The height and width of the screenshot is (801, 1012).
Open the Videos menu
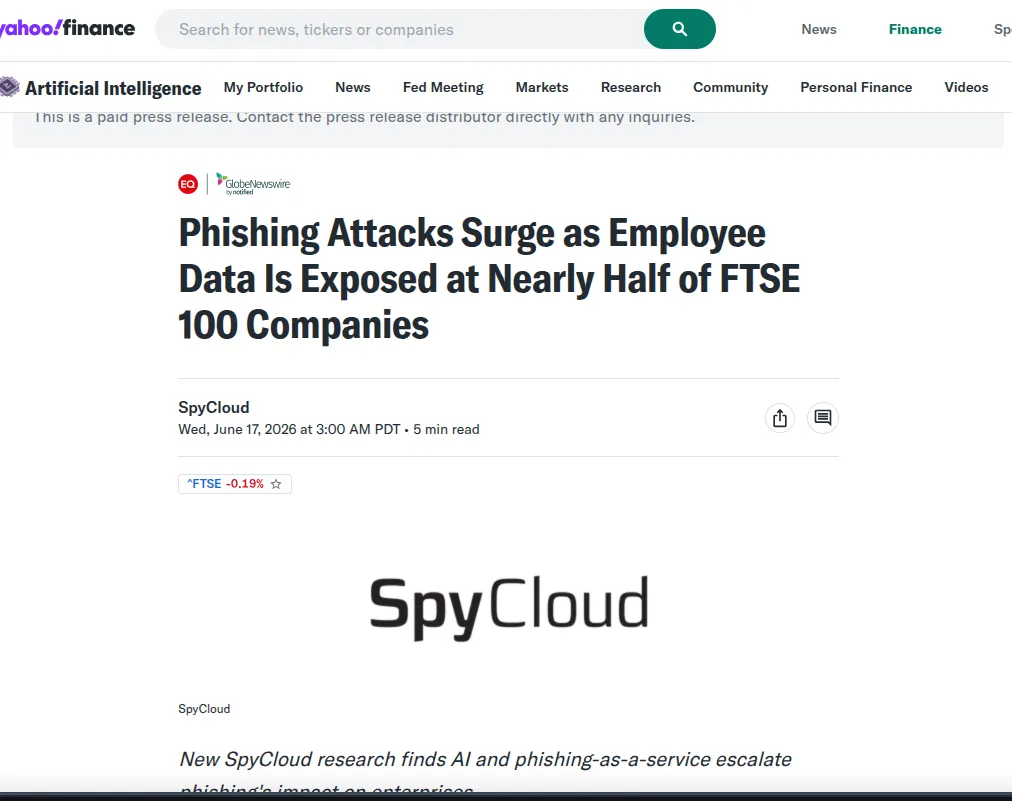[x=966, y=87]
